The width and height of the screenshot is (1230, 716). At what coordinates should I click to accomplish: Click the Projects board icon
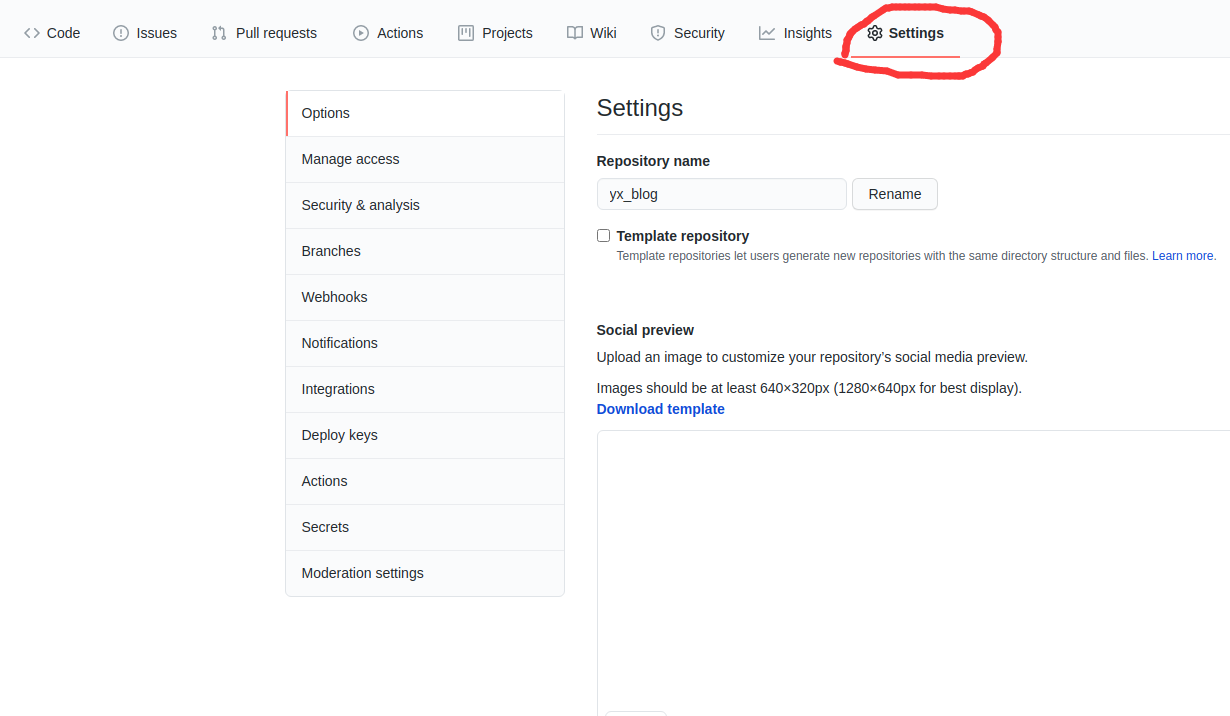click(464, 32)
